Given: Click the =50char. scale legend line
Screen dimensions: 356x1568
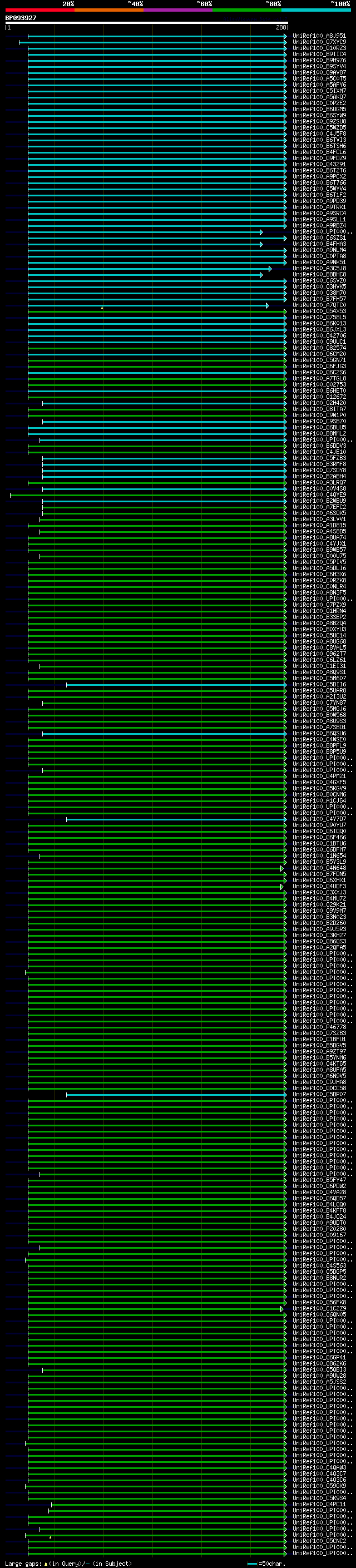Looking at the screenshot, I should click(252, 1564).
